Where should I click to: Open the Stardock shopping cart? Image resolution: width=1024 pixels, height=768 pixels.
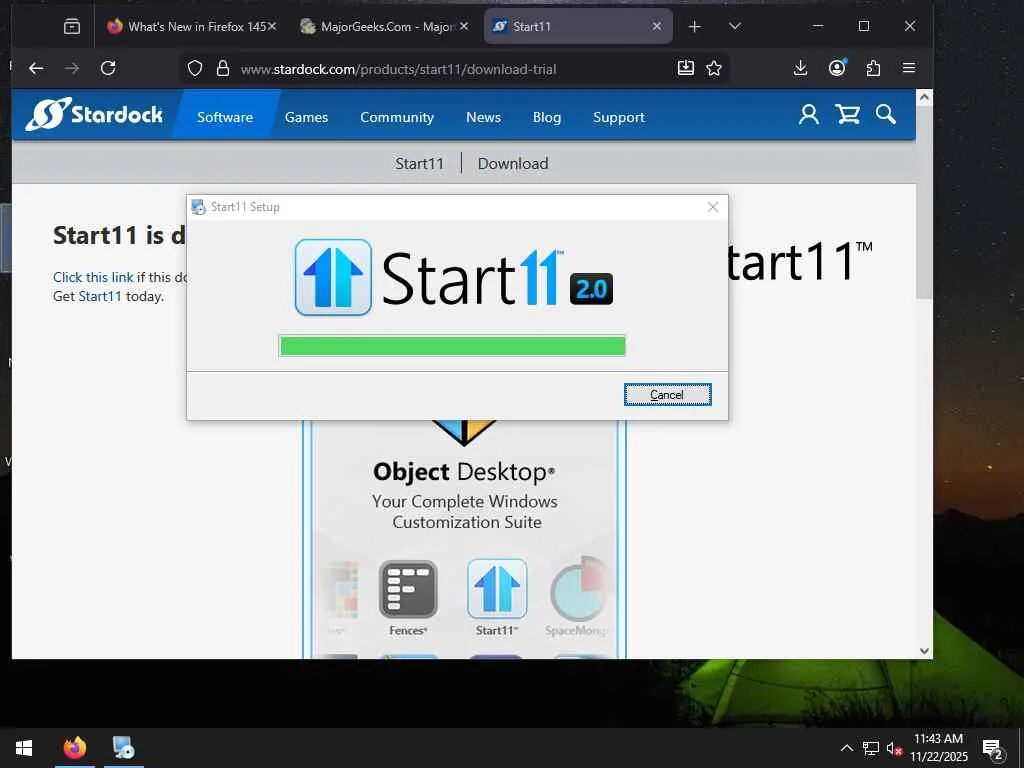tap(847, 114)
